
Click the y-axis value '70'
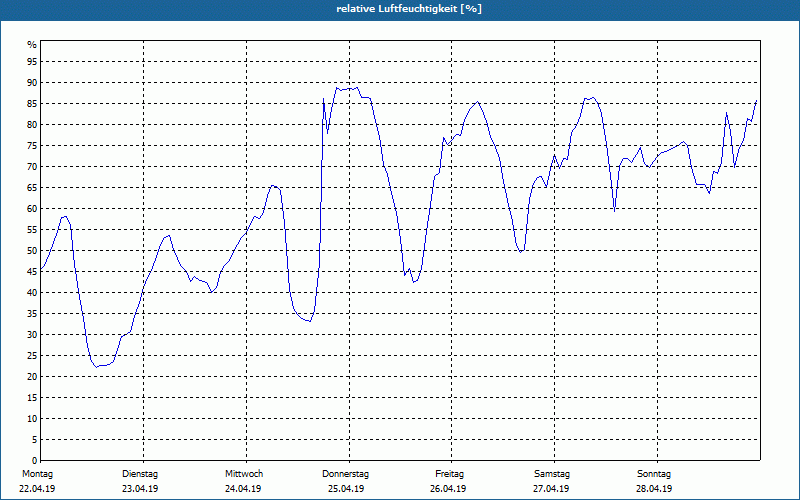click(x=32, y=167)
